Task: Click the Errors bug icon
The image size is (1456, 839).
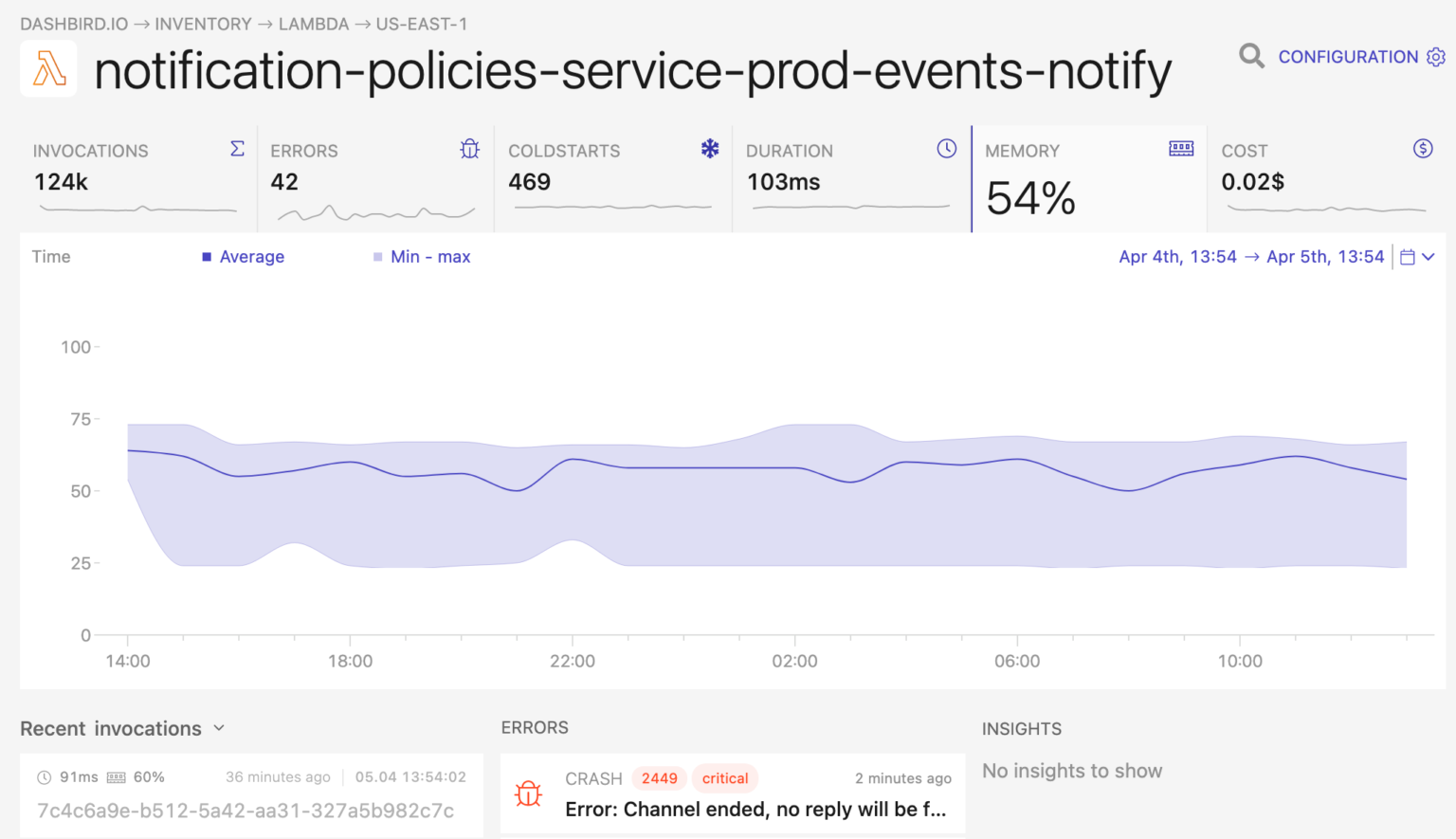Action: pos(470,149)
